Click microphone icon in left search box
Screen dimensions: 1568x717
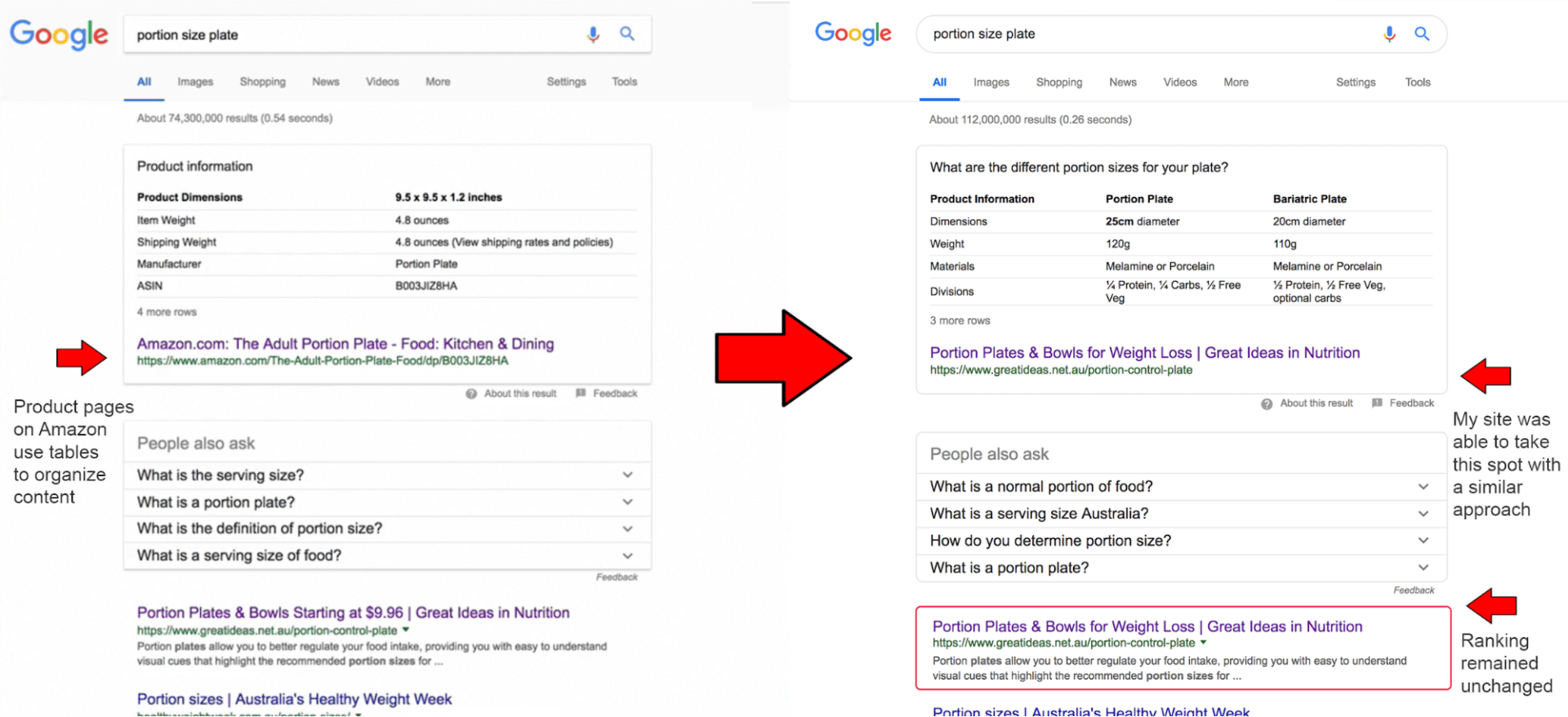pyautogui.click(x=593, y=34)
